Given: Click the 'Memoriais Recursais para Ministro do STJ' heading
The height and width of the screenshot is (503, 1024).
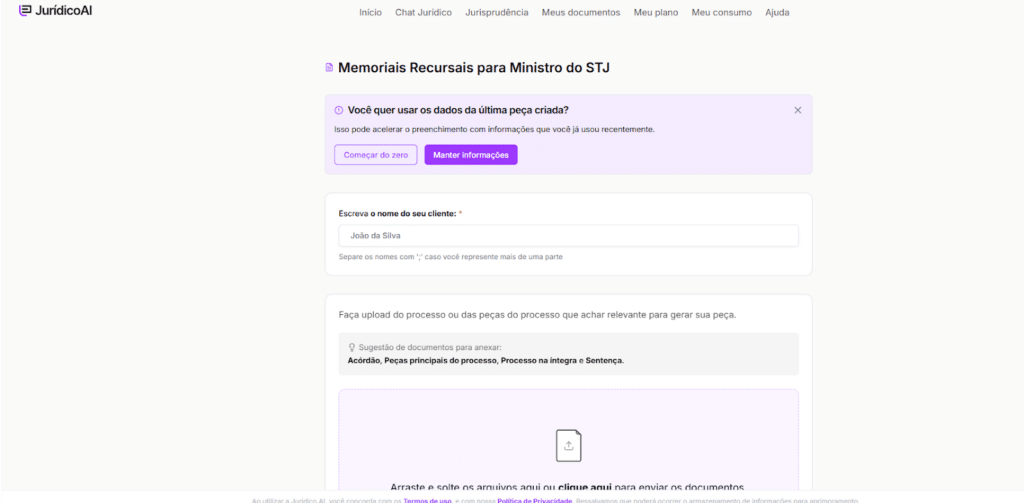Looking at the screenshot, I should [x=474, y=67].
